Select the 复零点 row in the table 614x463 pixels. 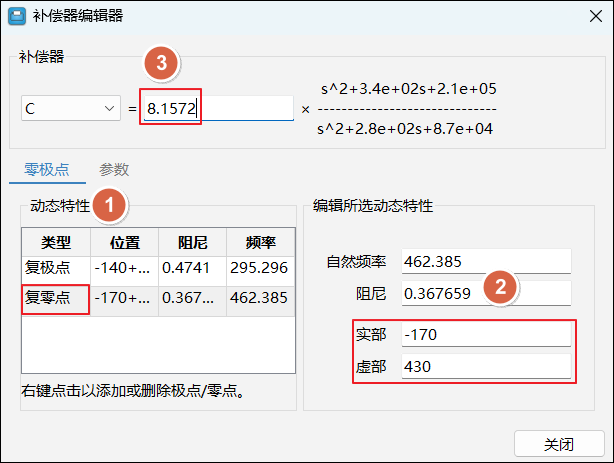pos(56,297)
